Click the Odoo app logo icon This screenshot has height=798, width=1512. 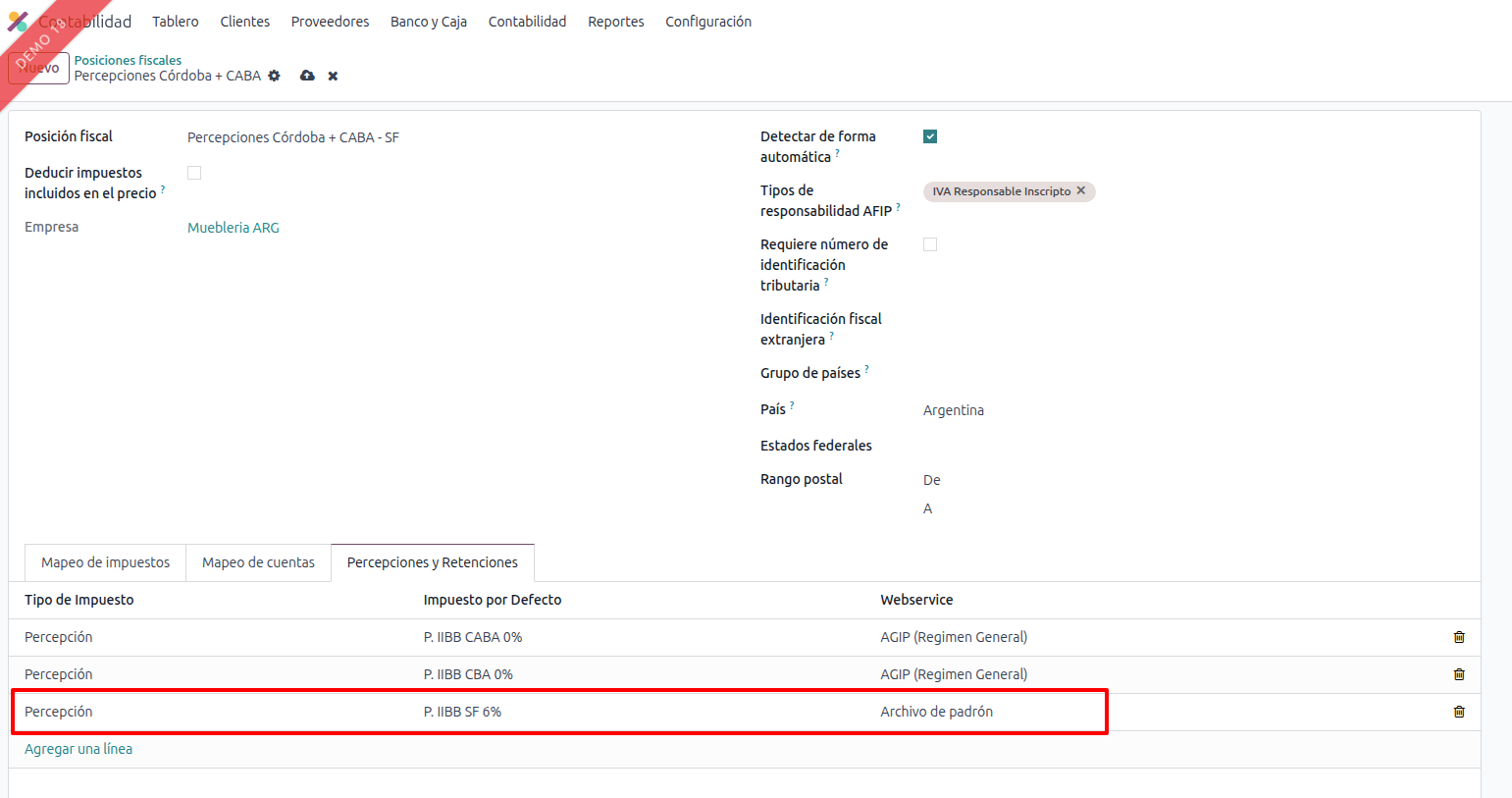pos(18,22)
